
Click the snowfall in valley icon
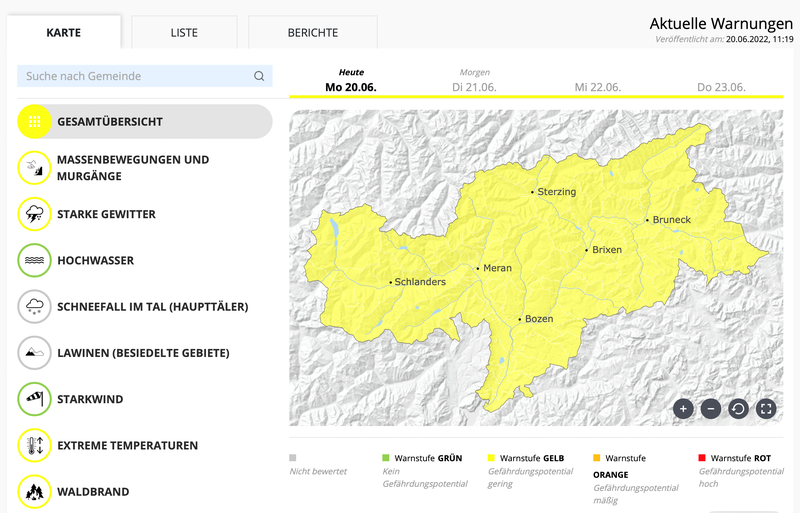tap(34, 306)
